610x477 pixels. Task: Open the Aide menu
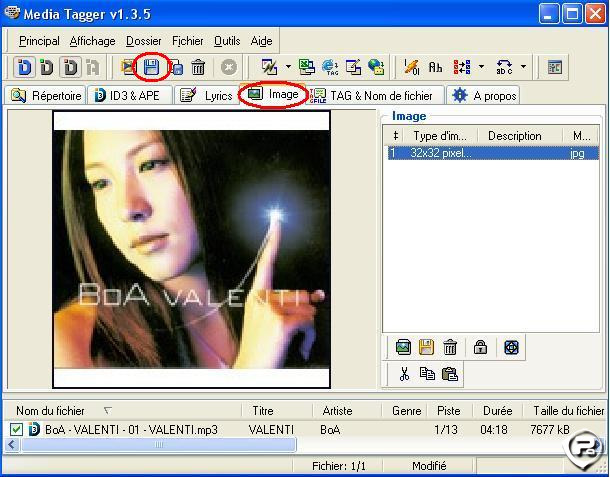click(x=261, y=41)
